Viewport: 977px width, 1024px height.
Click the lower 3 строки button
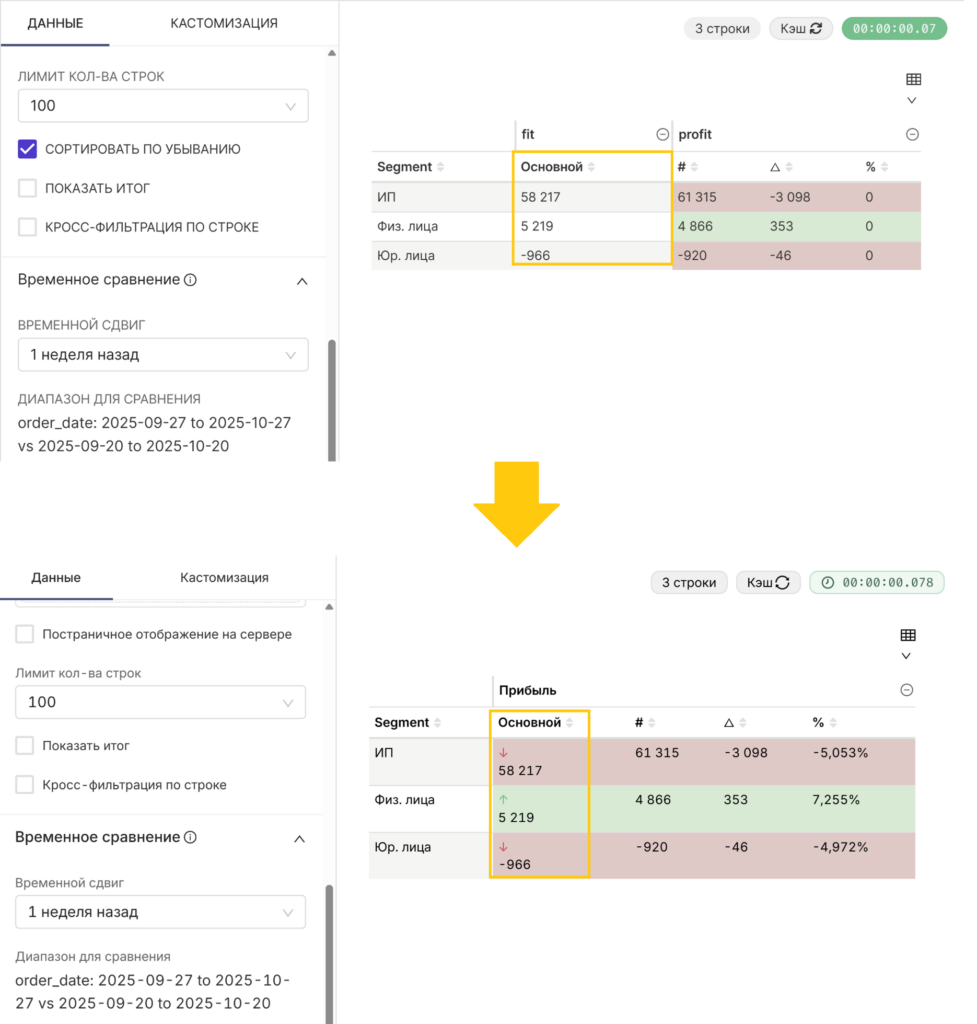pyautogui.click(x=689, y=583)
